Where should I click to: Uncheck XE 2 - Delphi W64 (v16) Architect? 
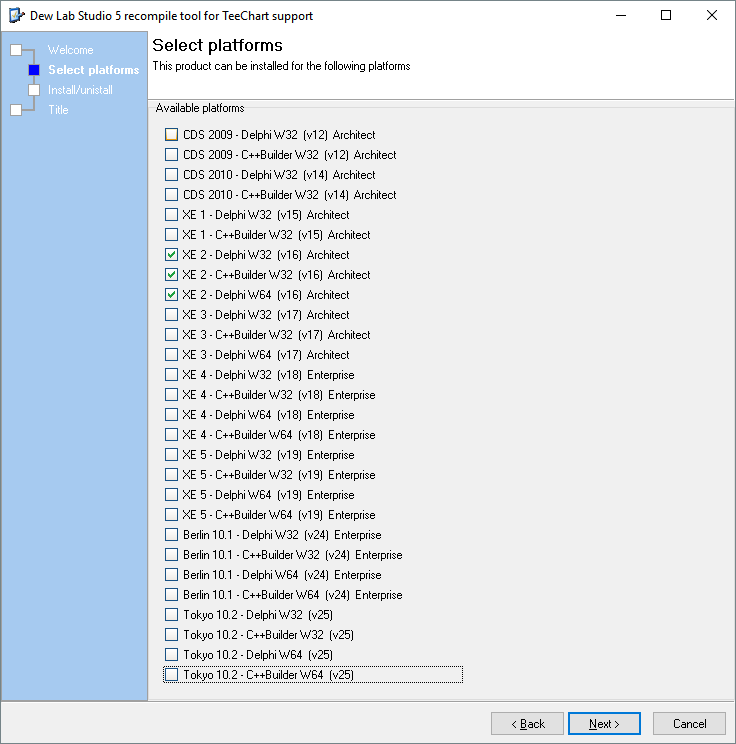point(171,295)
